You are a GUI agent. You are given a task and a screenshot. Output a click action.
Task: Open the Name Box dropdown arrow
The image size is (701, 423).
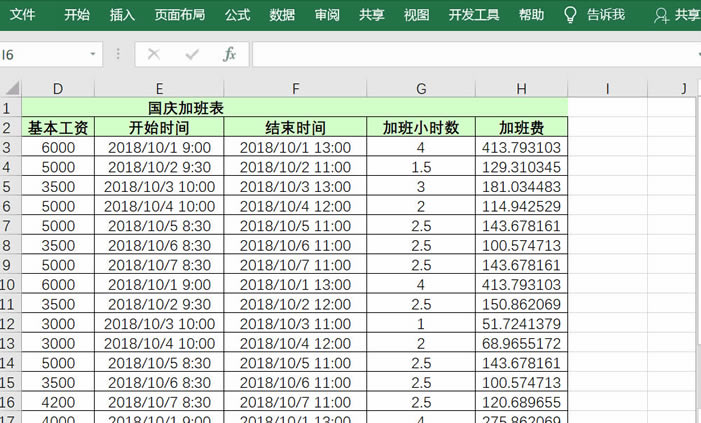coord(94,54)
